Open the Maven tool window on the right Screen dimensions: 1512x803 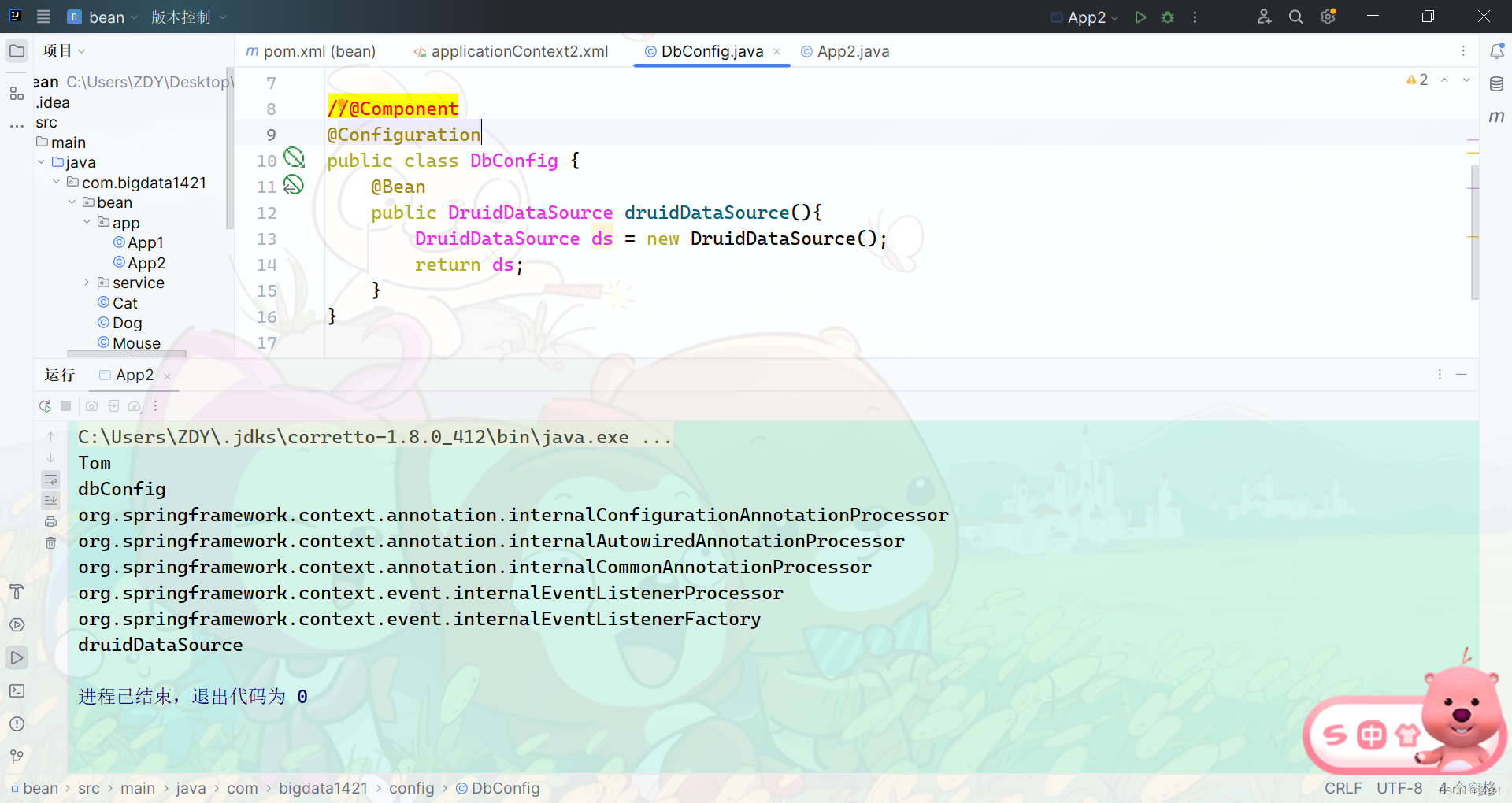pos(1499,117)
